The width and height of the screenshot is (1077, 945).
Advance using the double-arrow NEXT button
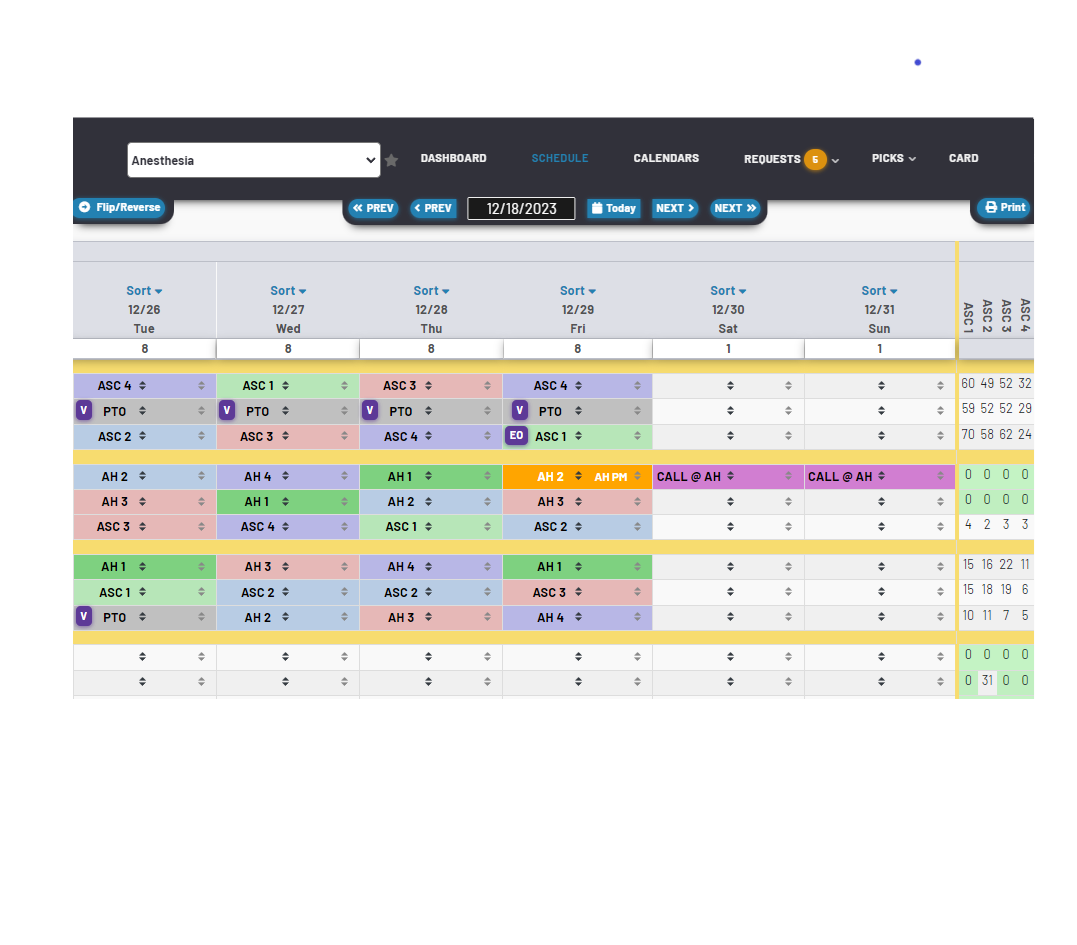[735, 209]
